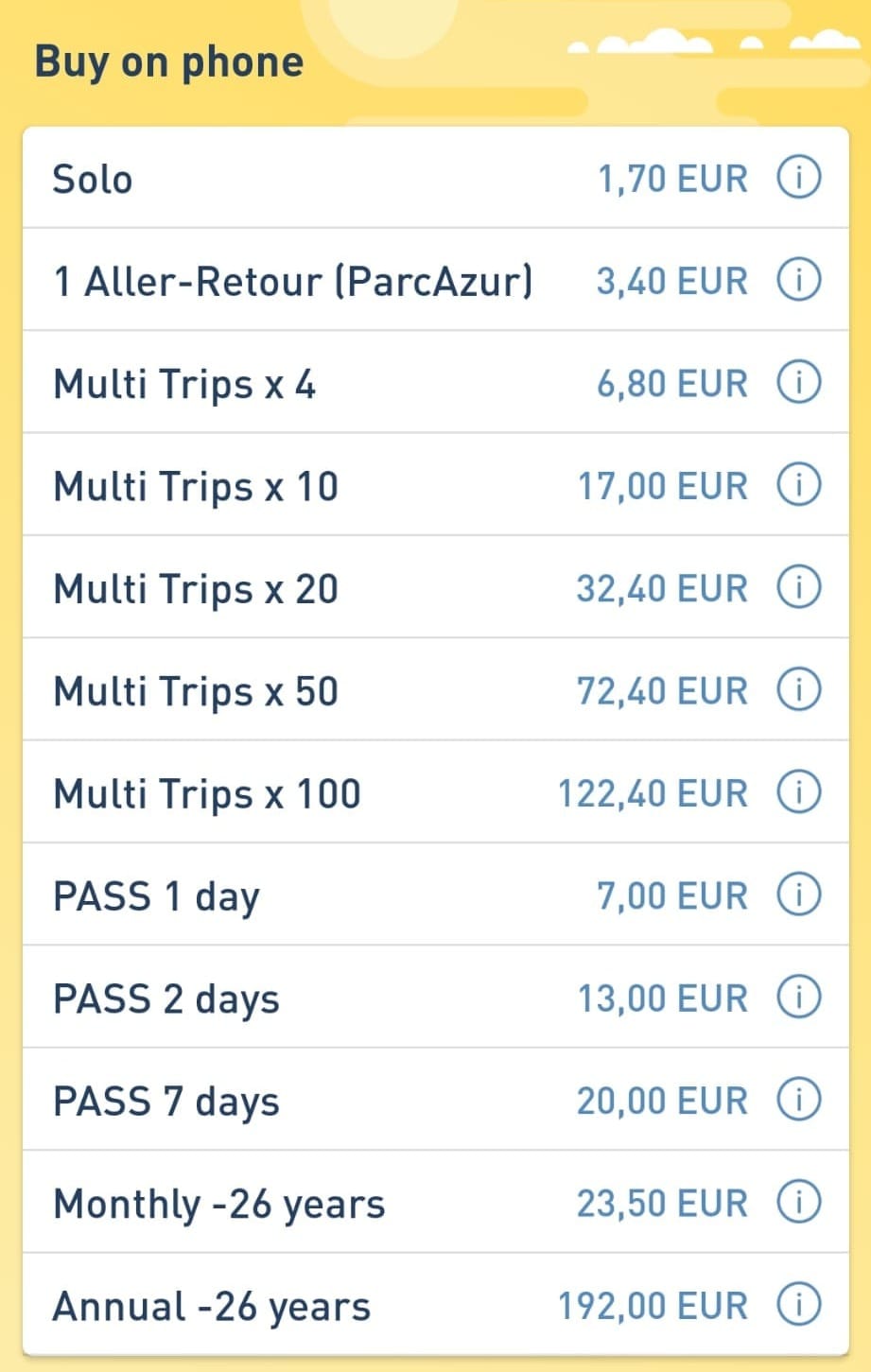This screenshot has width=871, height=1372.
Task: Show info icon for PASS 2 days
Action: [798, 997]
